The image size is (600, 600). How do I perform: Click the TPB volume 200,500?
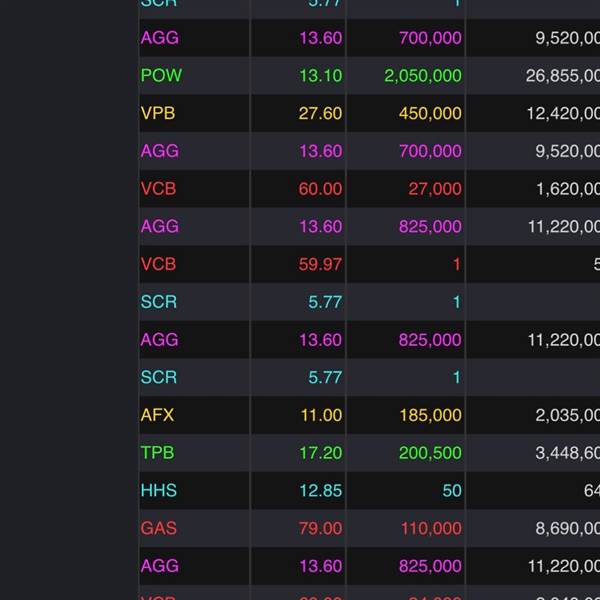tap(430, 453)
